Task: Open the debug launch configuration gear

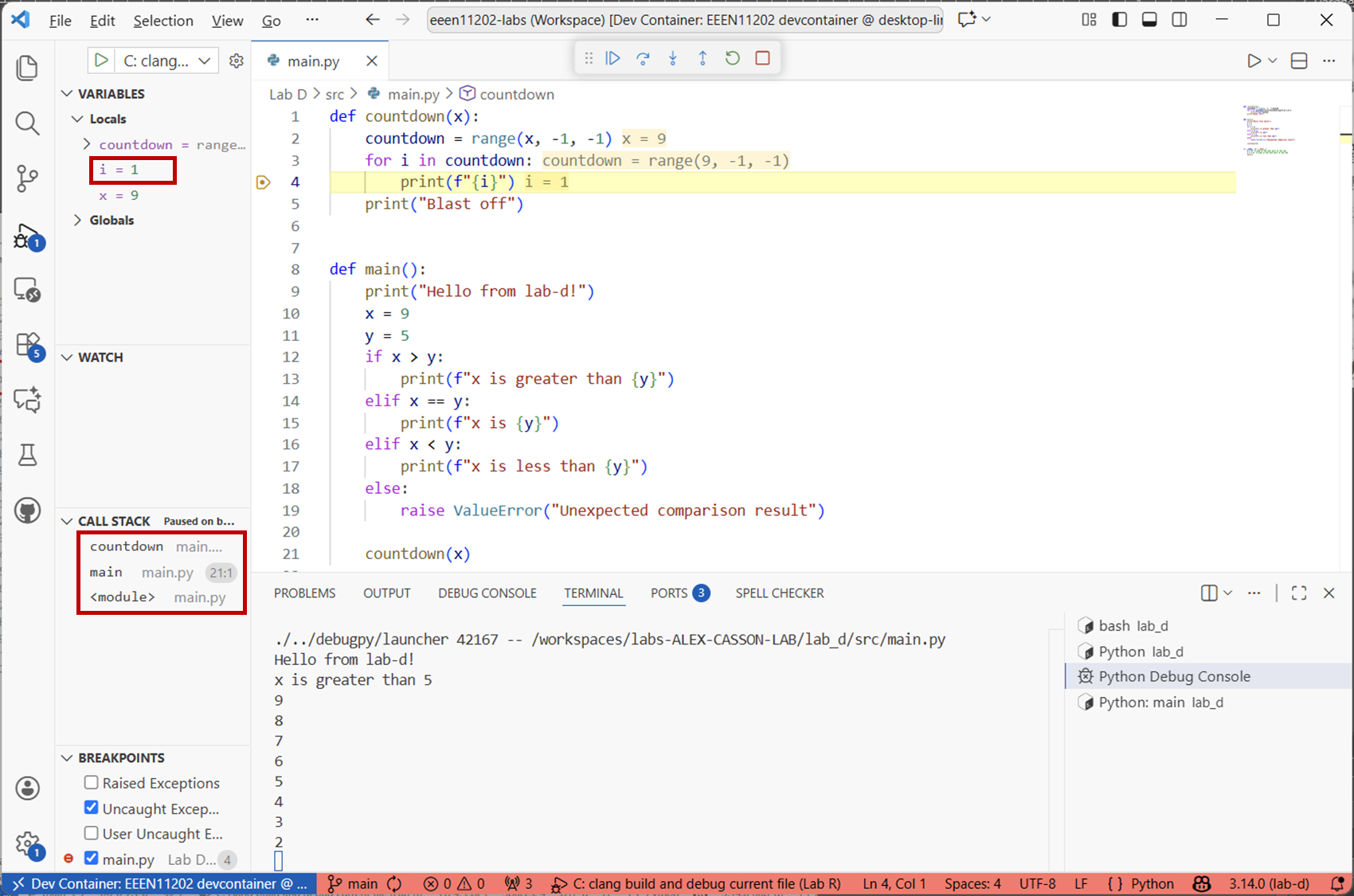Action: (237, 61)
